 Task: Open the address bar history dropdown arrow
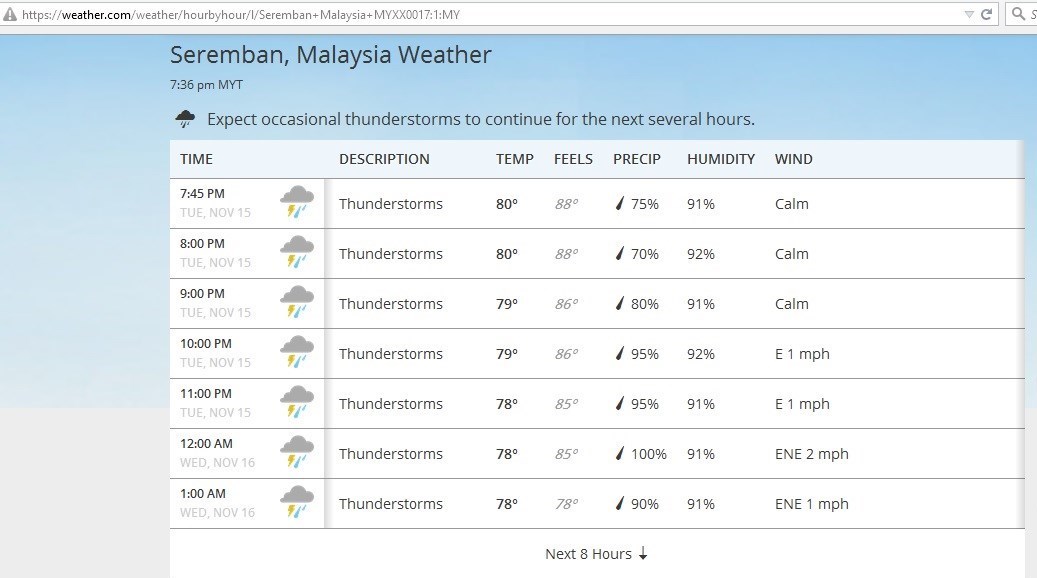click(x=968, y=15)
